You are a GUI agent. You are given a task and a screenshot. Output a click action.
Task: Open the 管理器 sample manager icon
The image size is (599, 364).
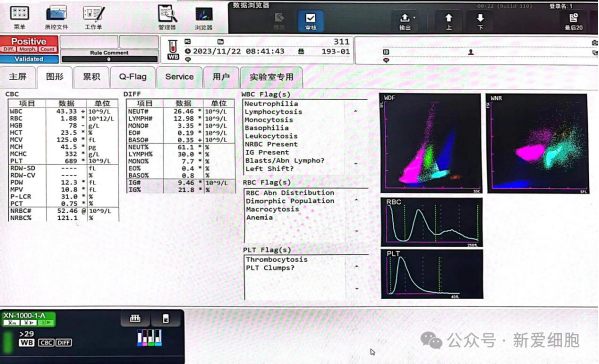(x=167, y=17)
